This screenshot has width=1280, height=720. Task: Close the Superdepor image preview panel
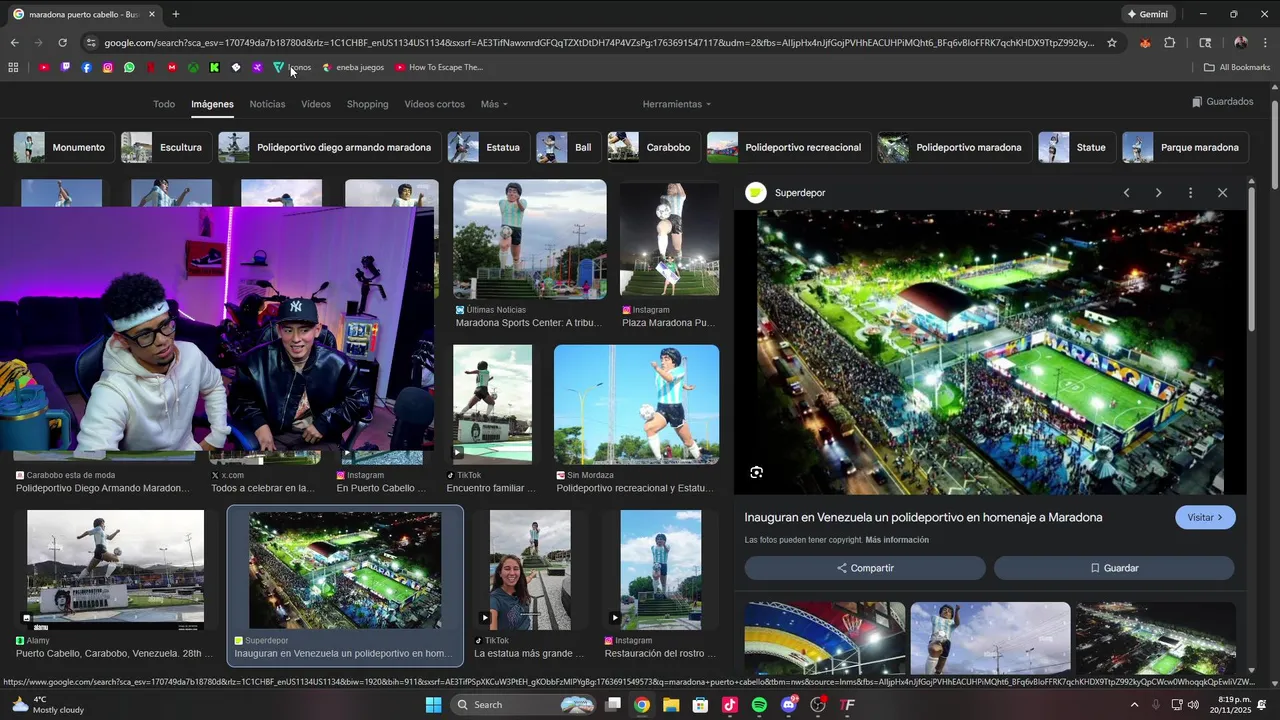(1222, 193)
